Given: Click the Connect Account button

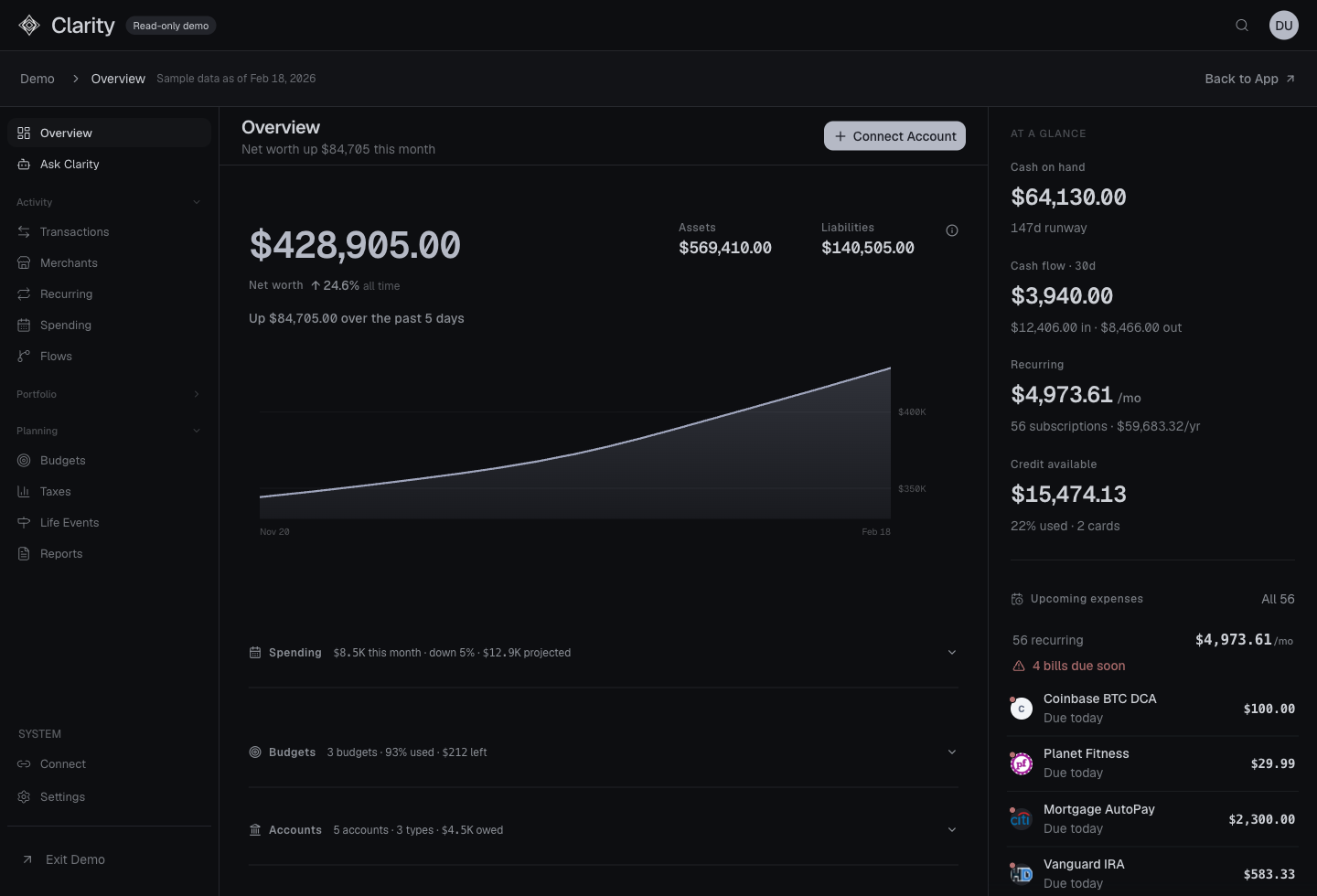Looking at the screenshot, I should coord(894,135).
